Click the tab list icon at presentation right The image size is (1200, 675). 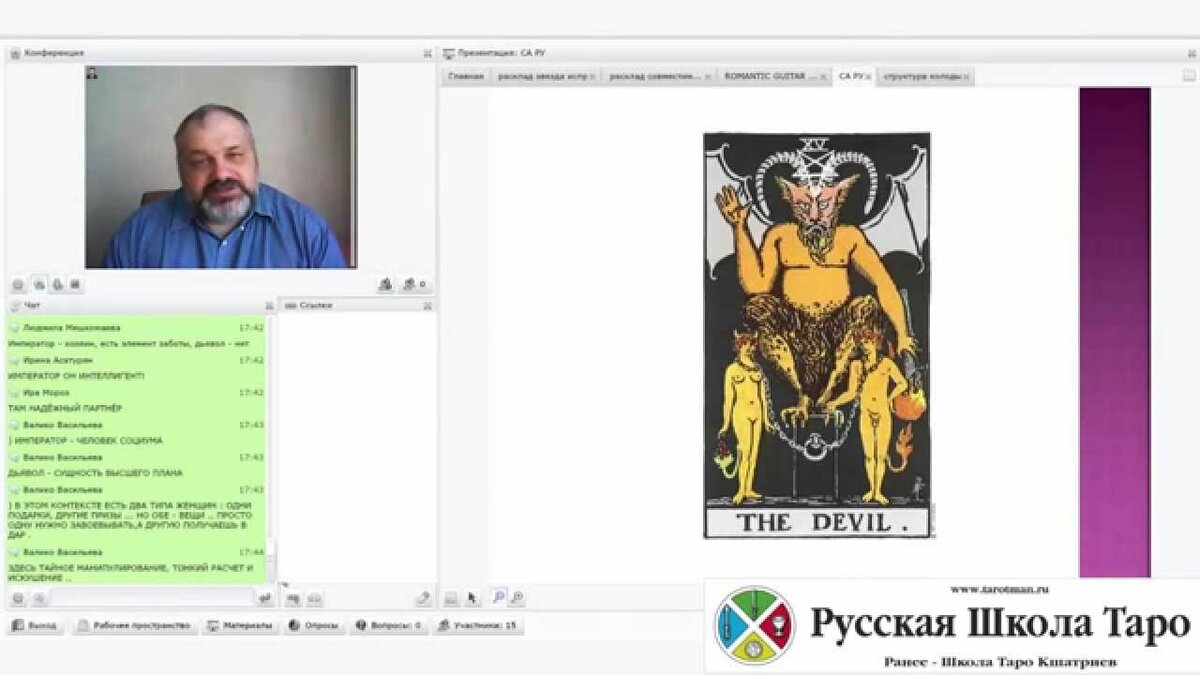tap(1189, 76)
